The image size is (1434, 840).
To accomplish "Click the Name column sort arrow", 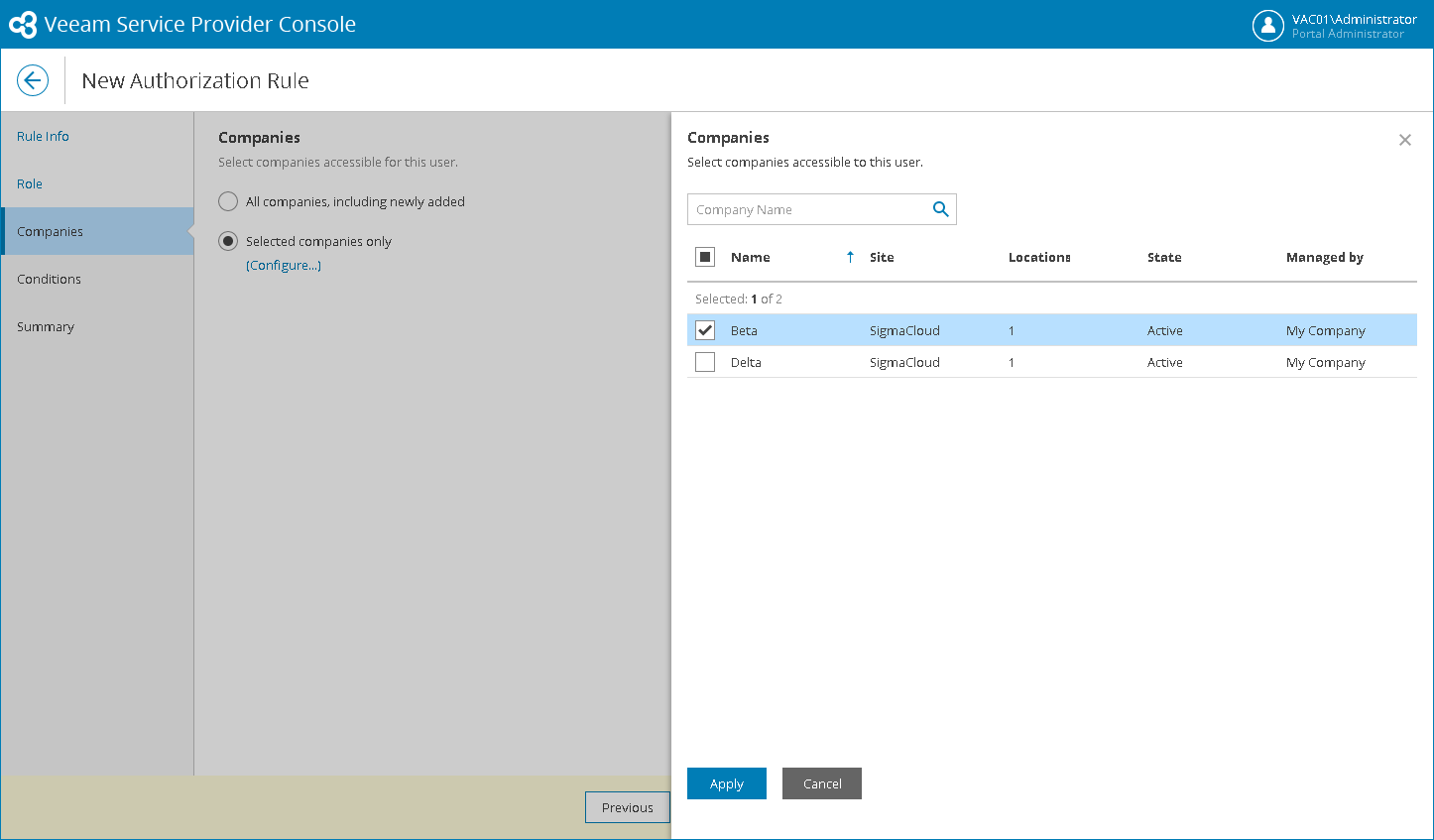I will coord(850,257).
